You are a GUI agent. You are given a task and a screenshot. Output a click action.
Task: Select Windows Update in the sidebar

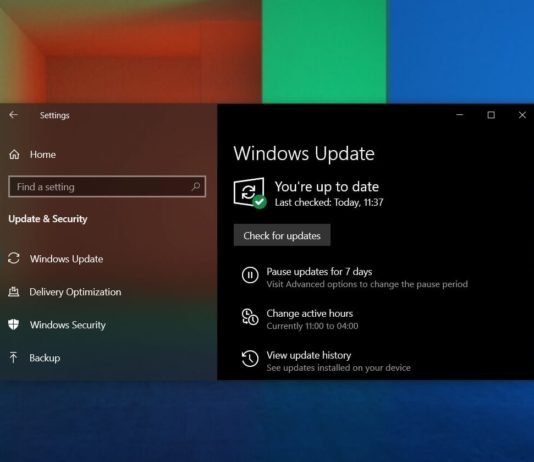66,259
